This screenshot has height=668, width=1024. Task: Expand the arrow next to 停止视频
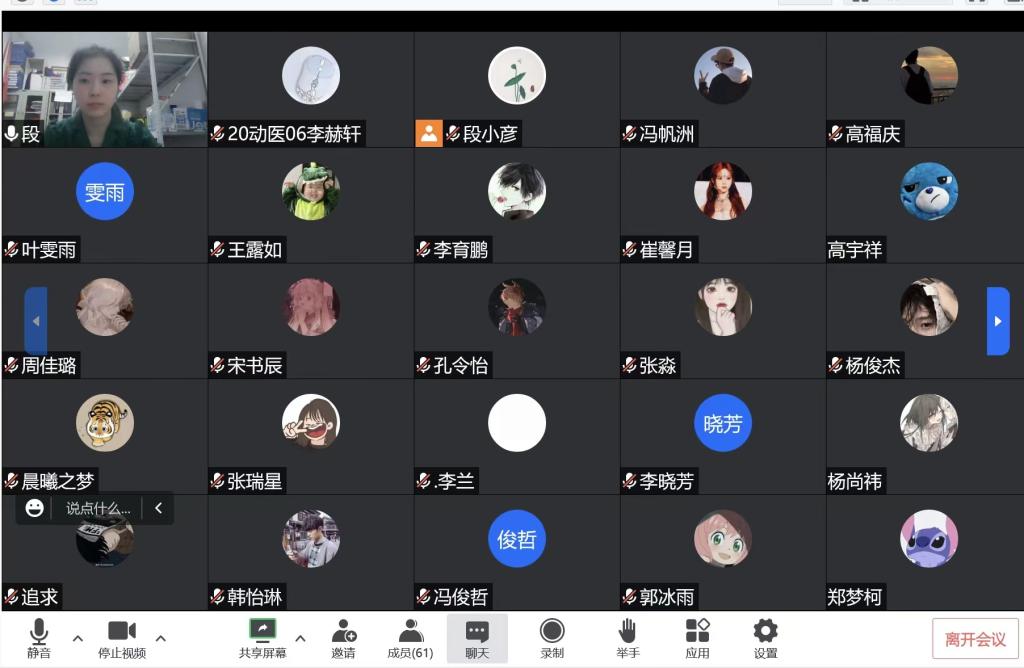[x=161, y=638]
